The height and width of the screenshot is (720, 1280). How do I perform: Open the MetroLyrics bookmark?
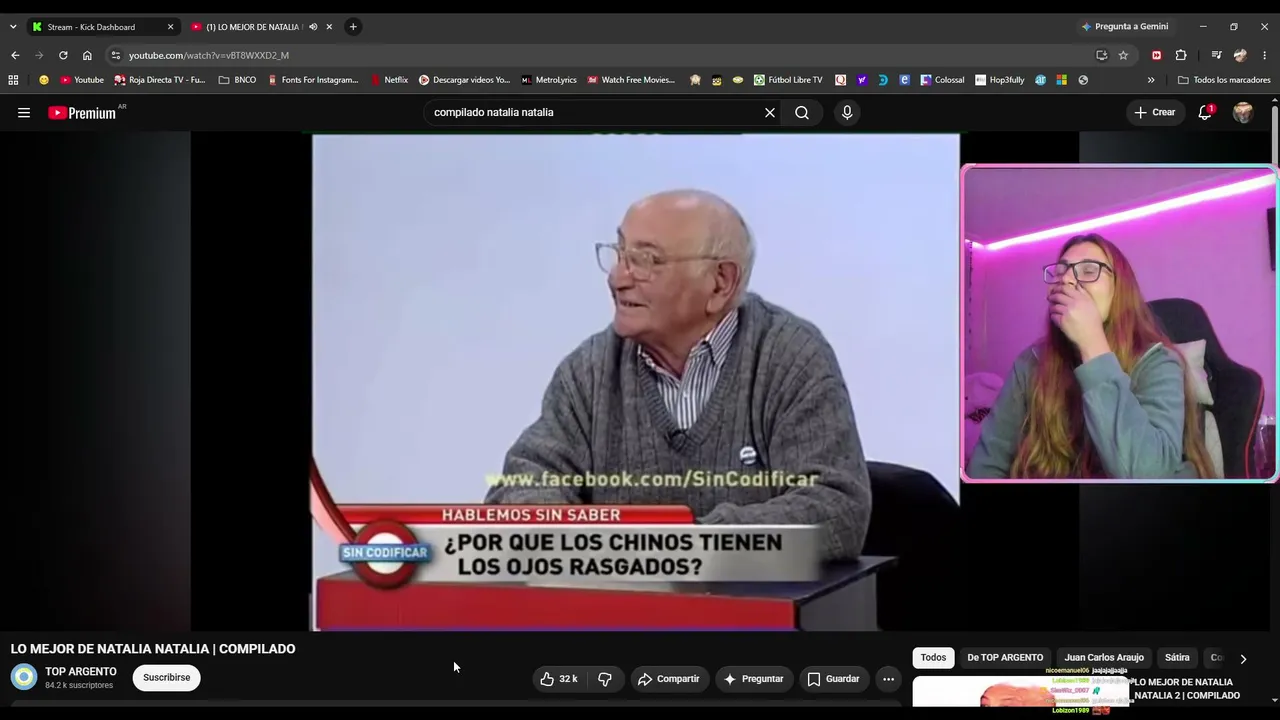[549, 80]
